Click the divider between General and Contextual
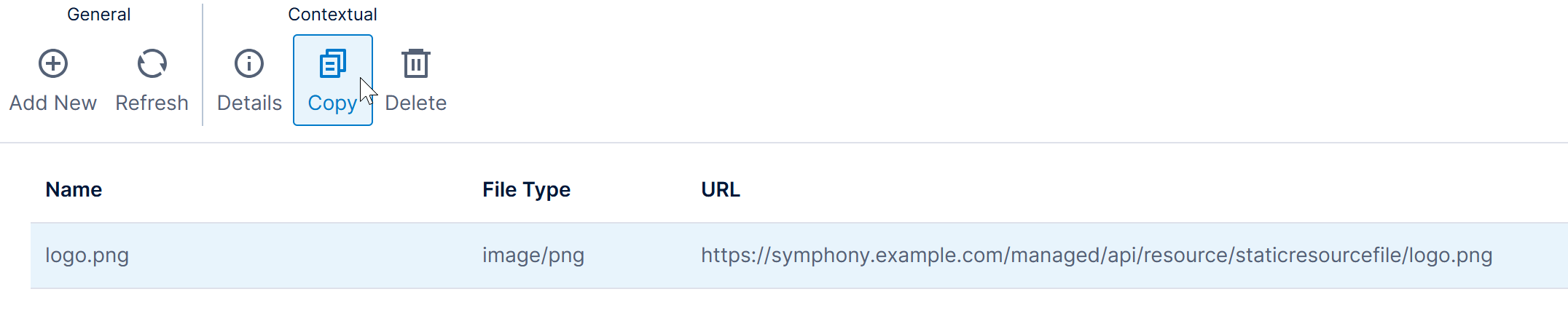The height and width of the screenshot is (332, 1568). pyautogui.click(x=203, y=66)
